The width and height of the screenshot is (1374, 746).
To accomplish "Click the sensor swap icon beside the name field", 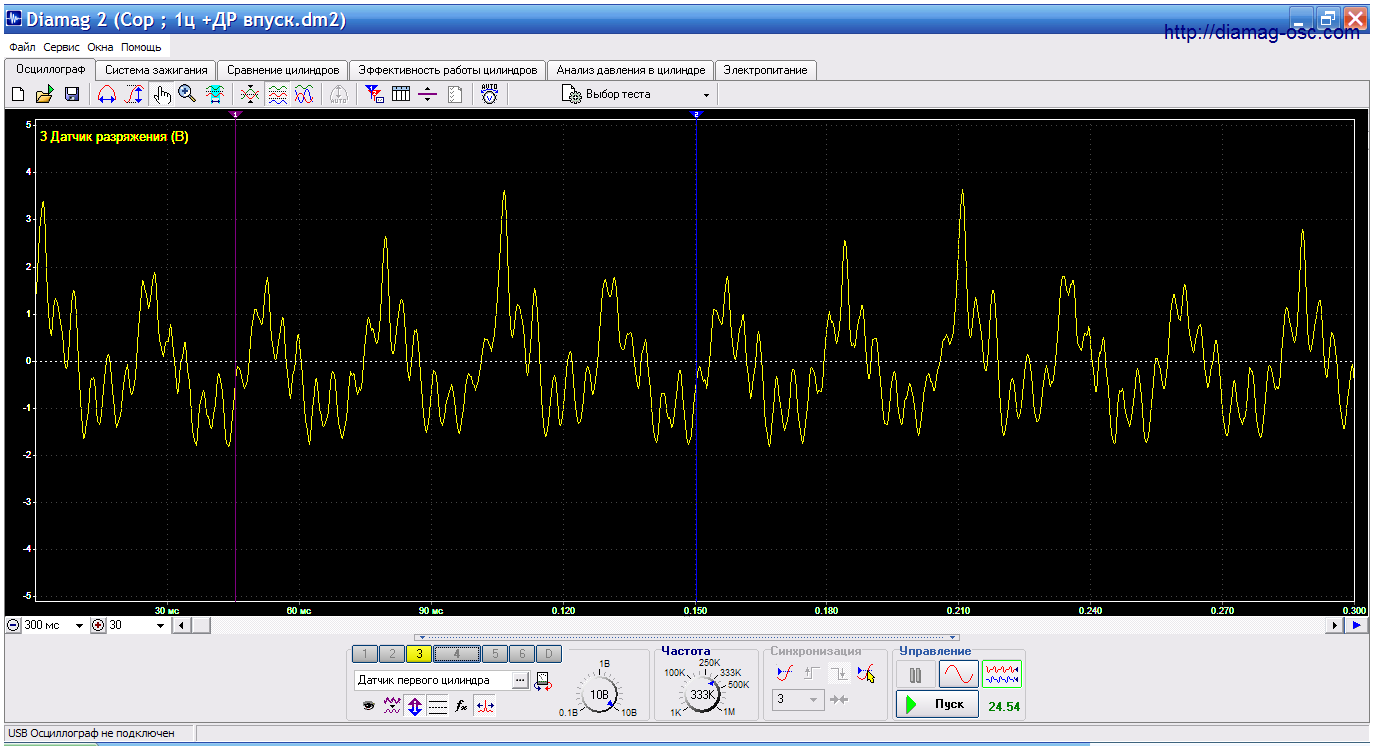I will click(x=543, y=681).
